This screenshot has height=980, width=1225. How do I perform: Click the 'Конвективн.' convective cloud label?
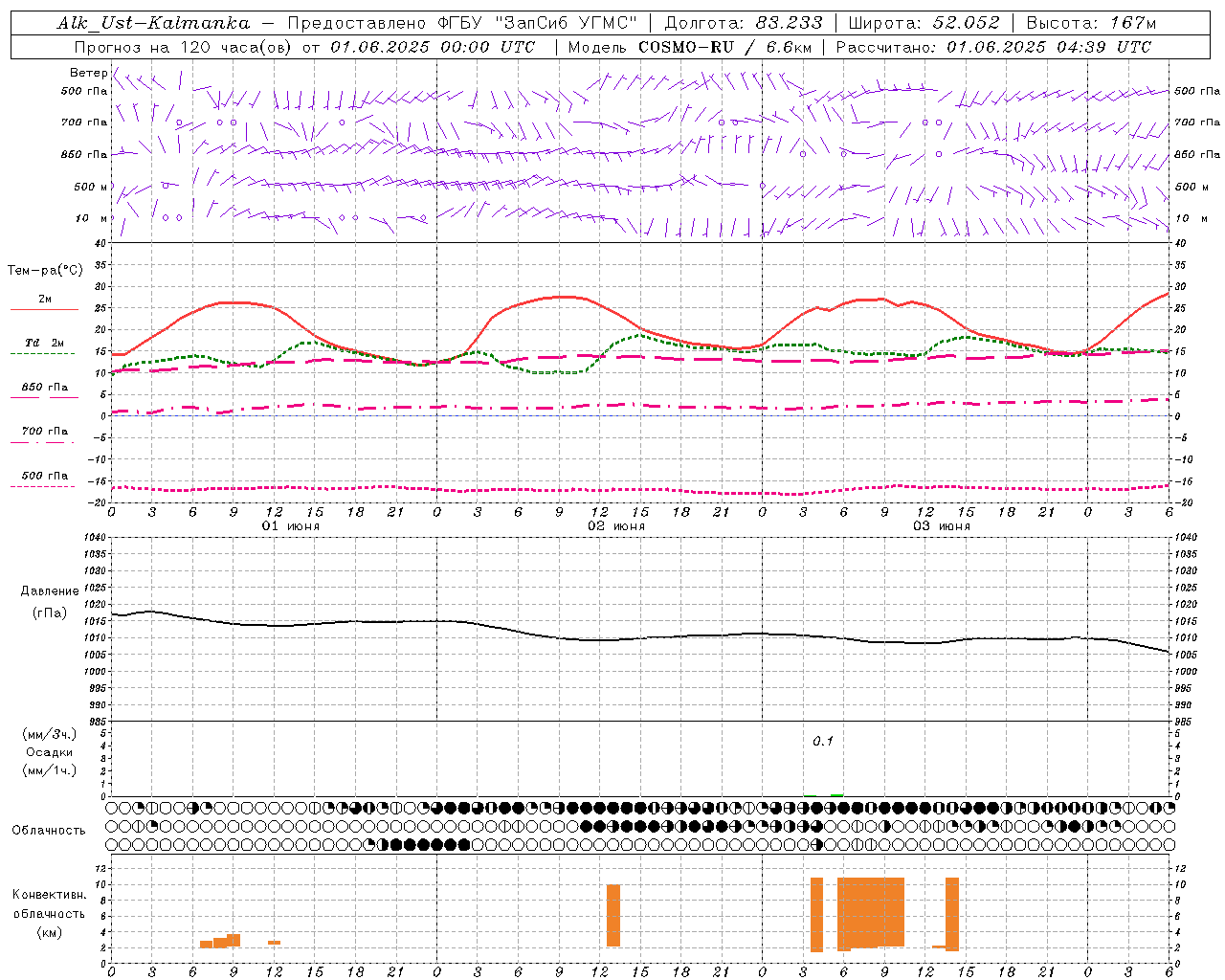[49, 895]
